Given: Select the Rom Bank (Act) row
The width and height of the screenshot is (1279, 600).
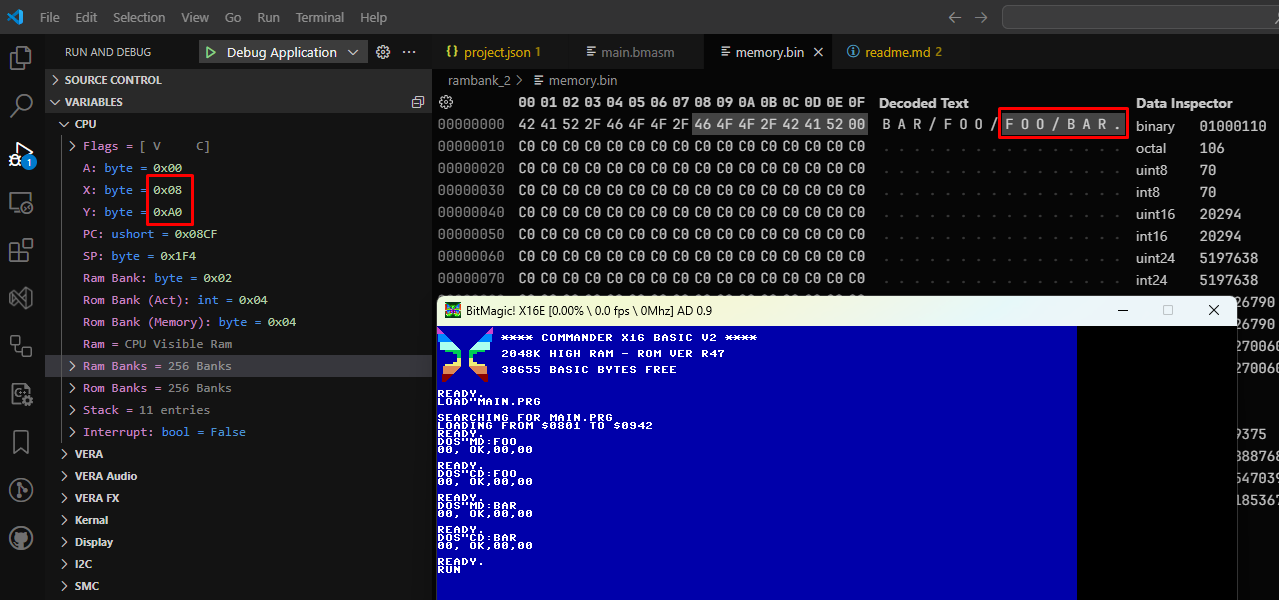Looking at the screenshot, I should tap(238, 300).
